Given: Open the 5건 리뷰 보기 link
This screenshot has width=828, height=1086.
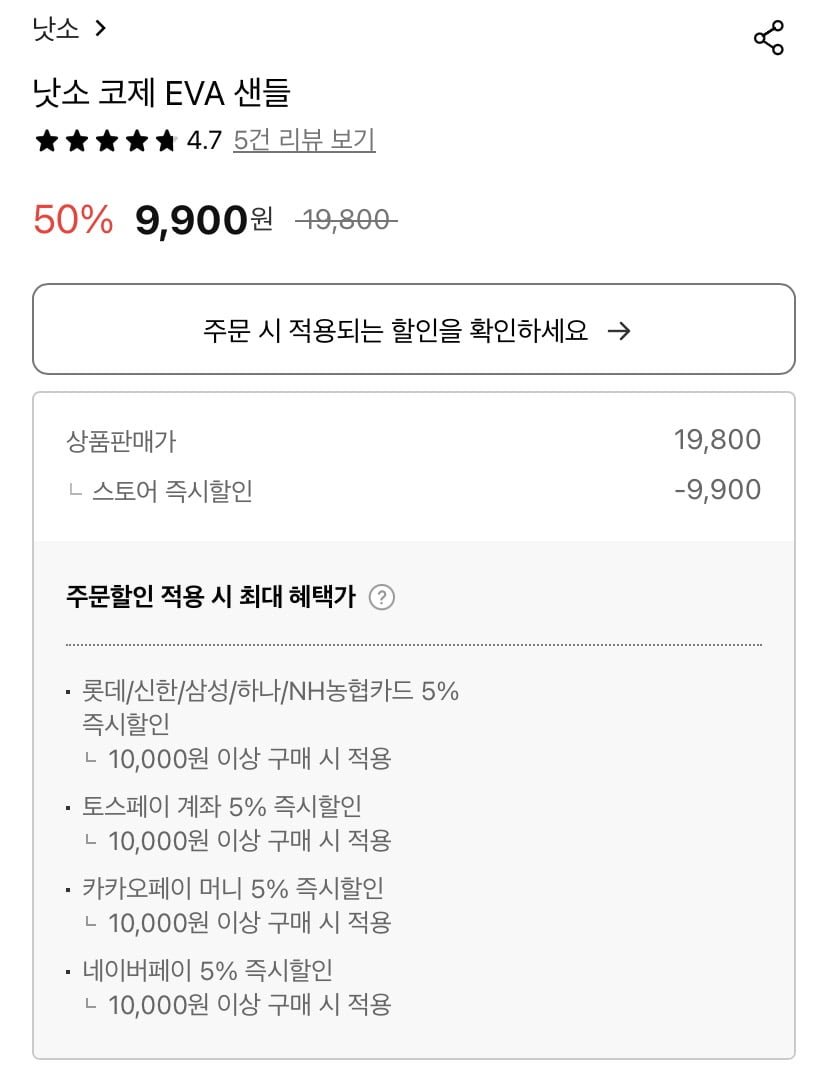Looking at the screenshot, I should pos(304,140).
